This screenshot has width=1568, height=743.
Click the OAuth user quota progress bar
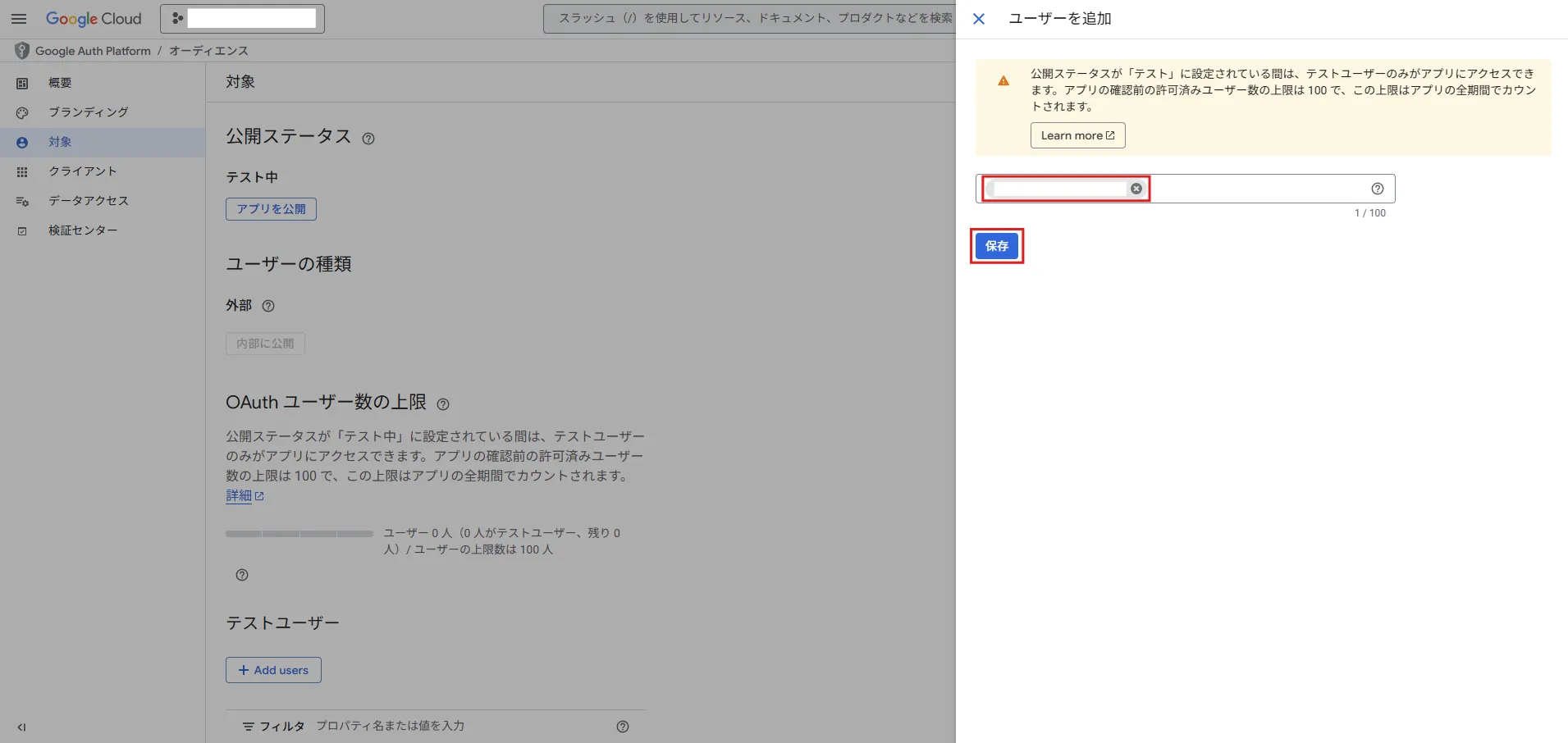tap(299, 534)
